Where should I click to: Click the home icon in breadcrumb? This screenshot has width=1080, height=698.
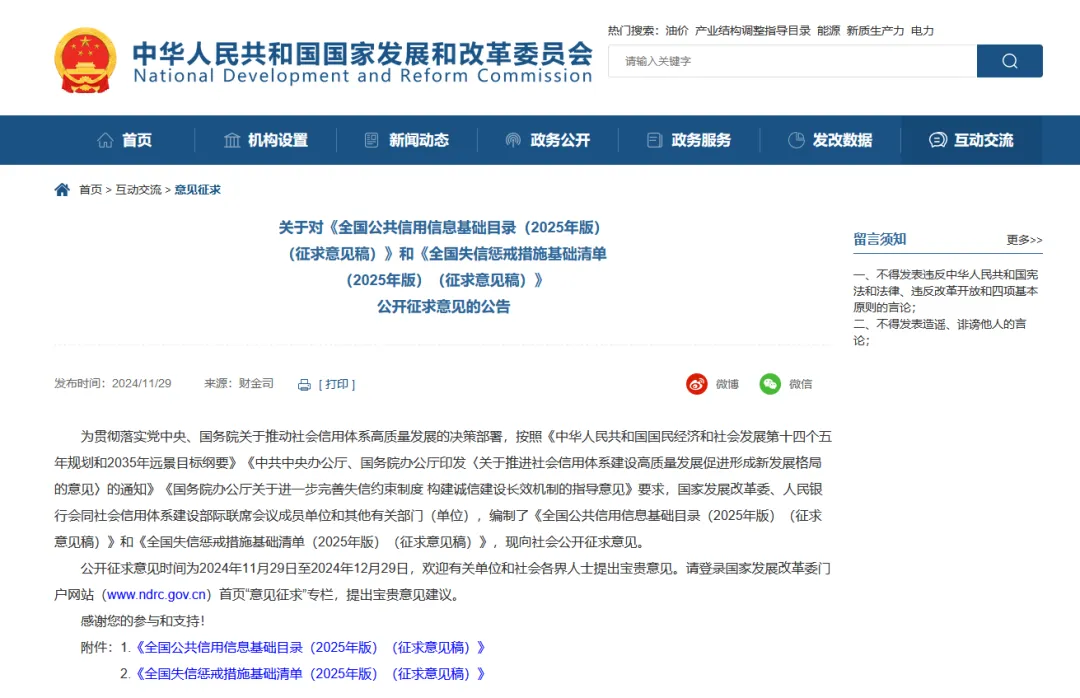[x=62, y=189]
